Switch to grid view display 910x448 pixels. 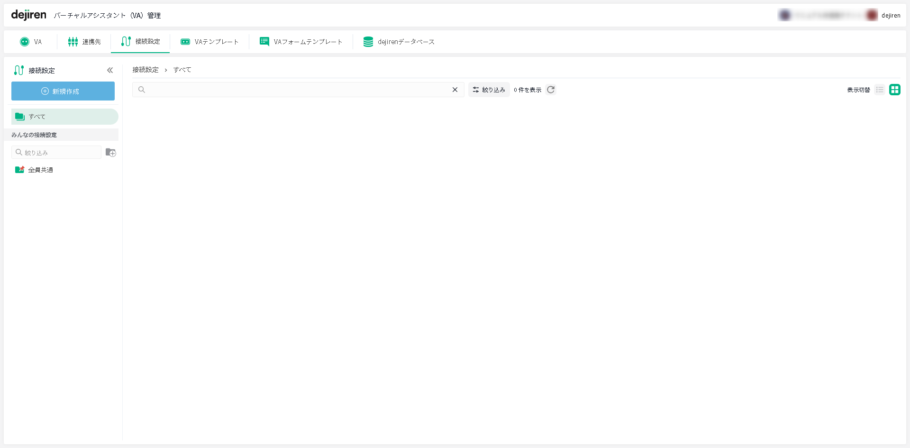(895, 90)
